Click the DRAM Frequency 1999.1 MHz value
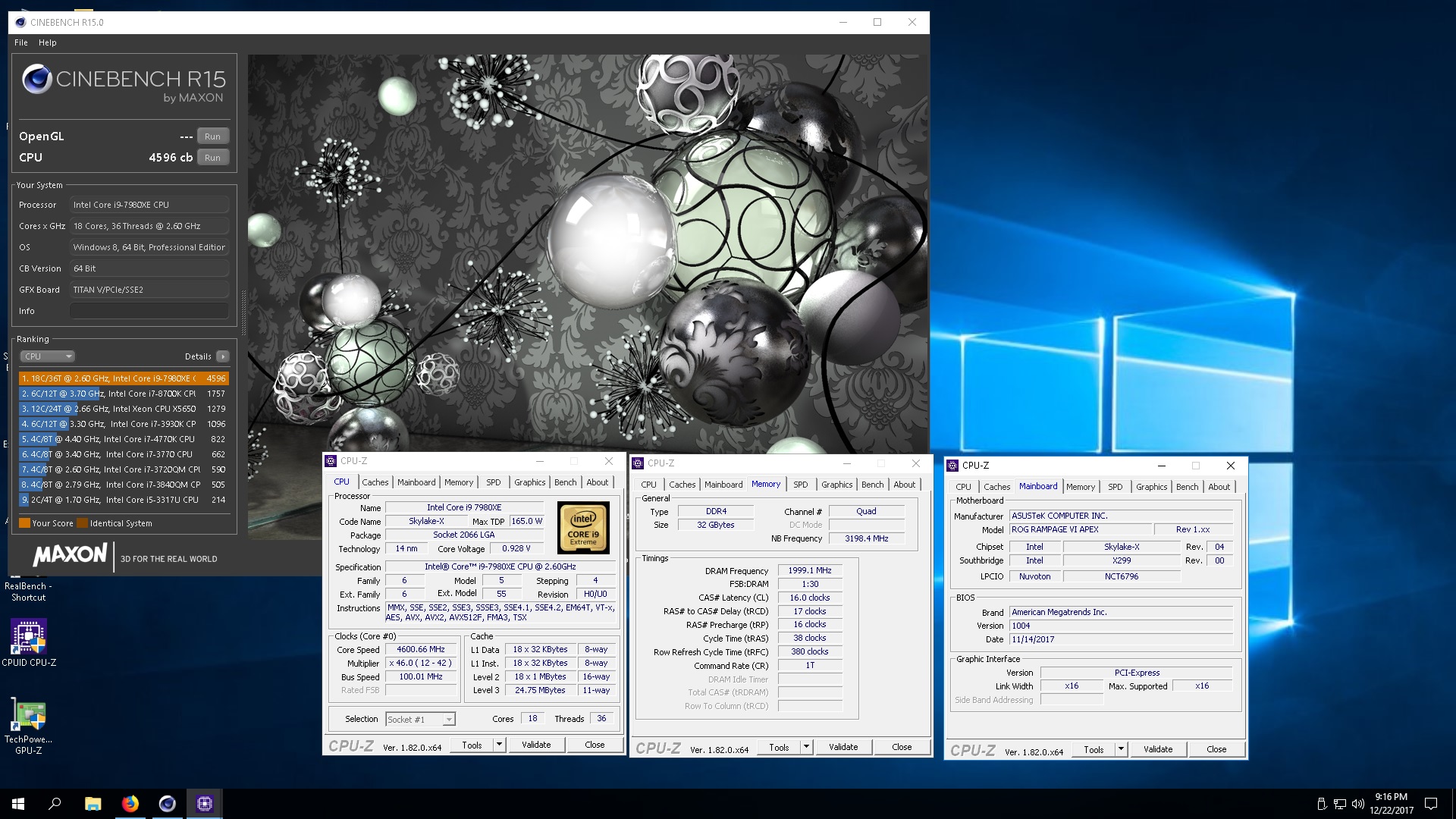 tap(810, 571)
